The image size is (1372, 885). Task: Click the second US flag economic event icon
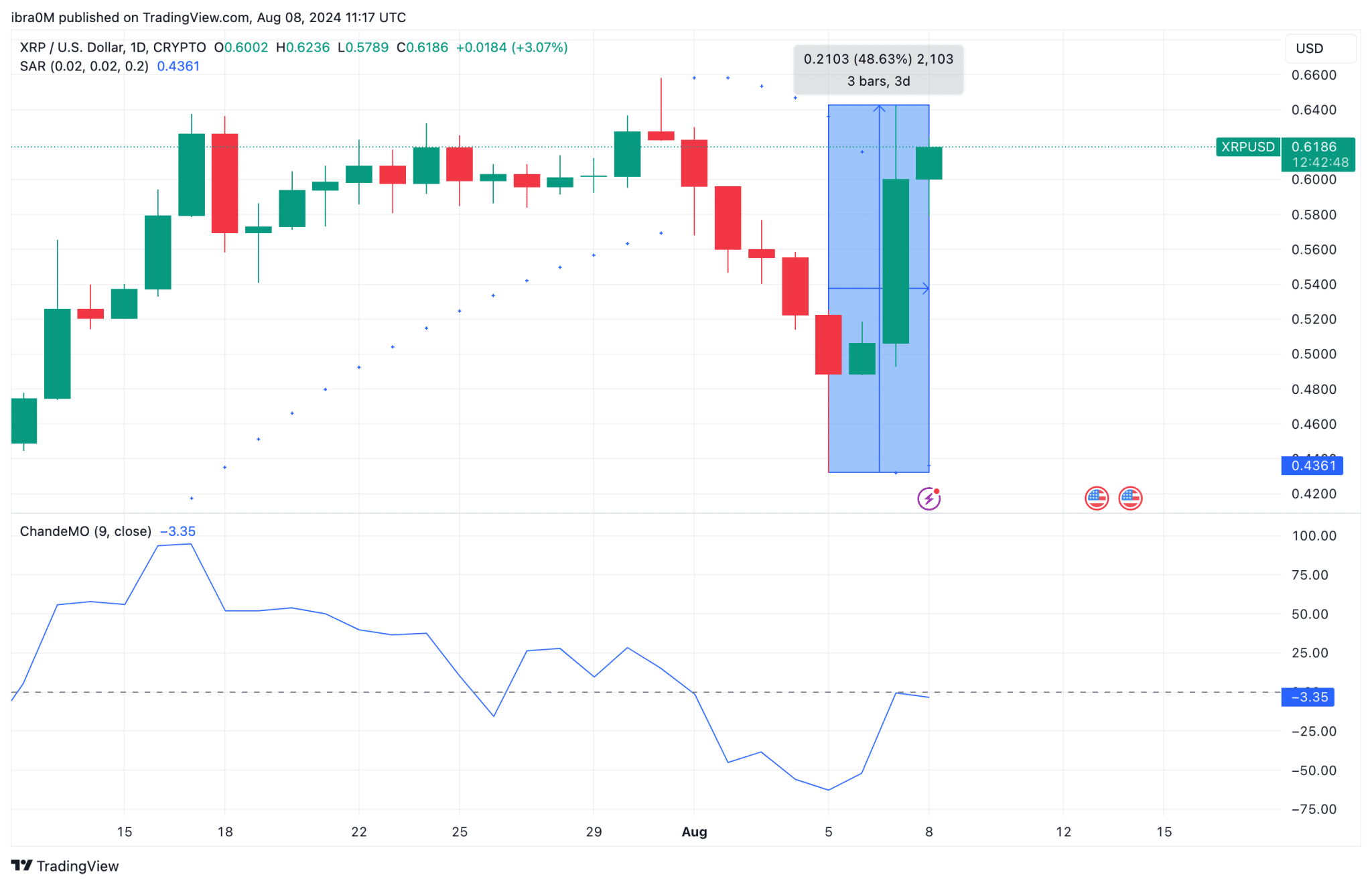click(x=1130, y=498)
